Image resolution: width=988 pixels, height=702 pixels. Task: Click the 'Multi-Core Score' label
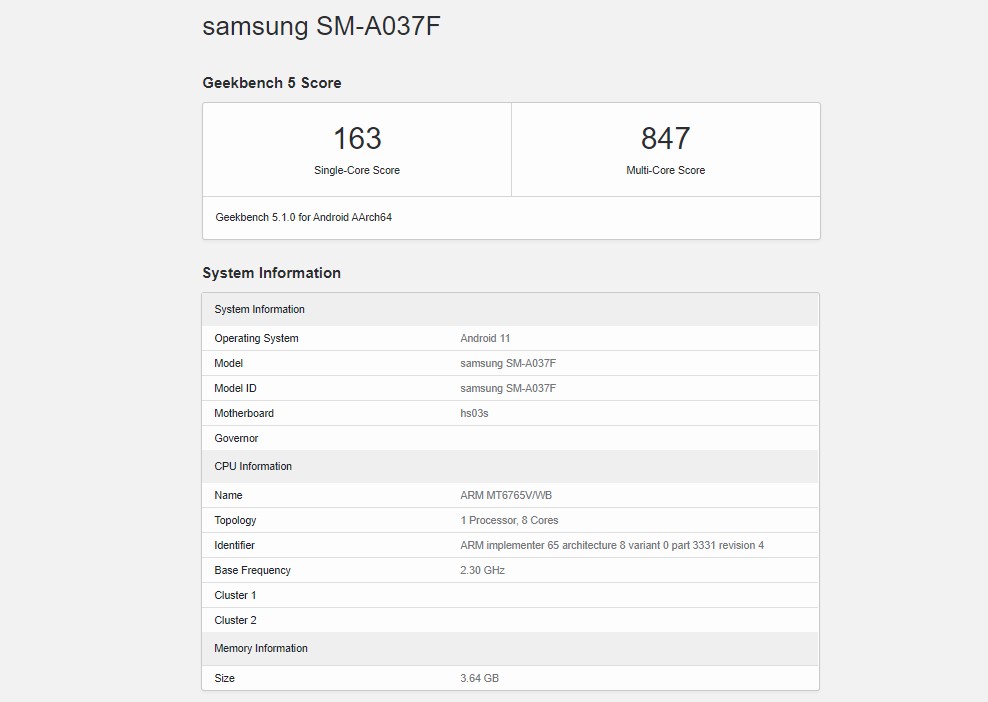[665, 170]
